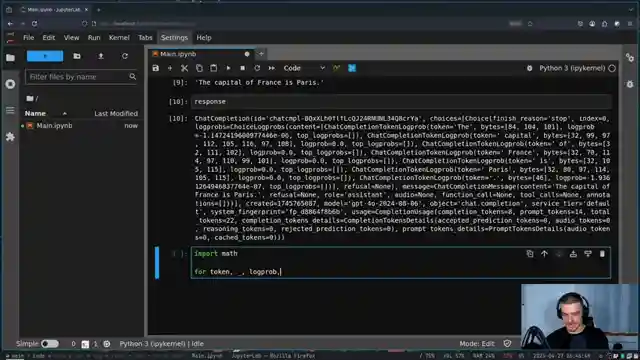The height and width of the screenshot is (360, 640).
Task: Upload files with the upload arrow icon
Action: [101, 56]
